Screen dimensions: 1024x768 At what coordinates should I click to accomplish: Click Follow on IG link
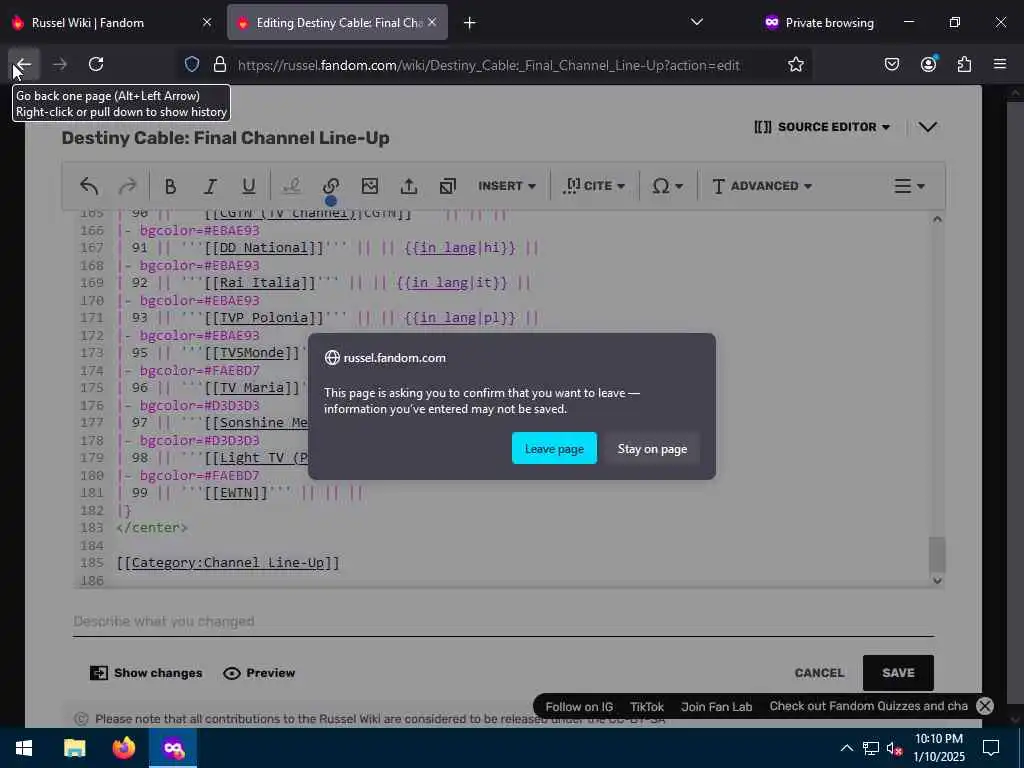click(579, 707)
